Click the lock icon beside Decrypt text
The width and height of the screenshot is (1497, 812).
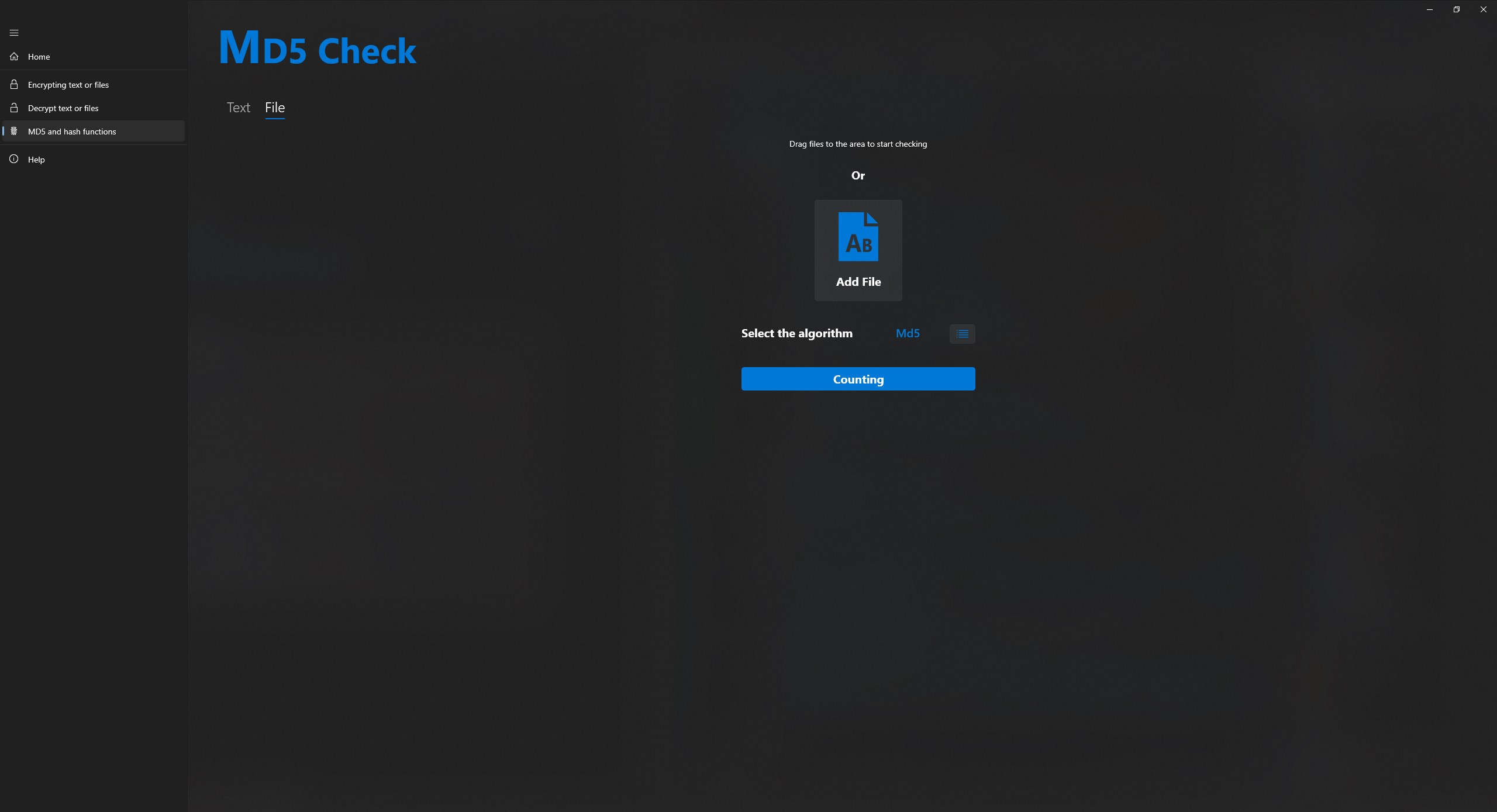point(13,108)
